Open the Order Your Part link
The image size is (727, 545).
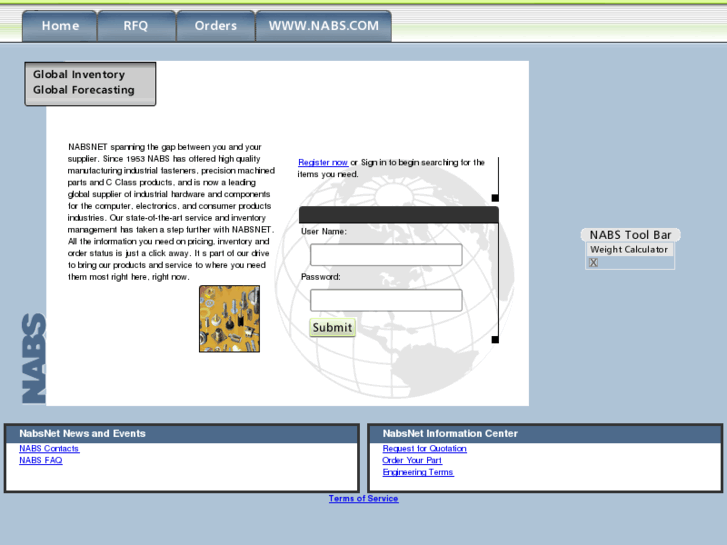412,460
